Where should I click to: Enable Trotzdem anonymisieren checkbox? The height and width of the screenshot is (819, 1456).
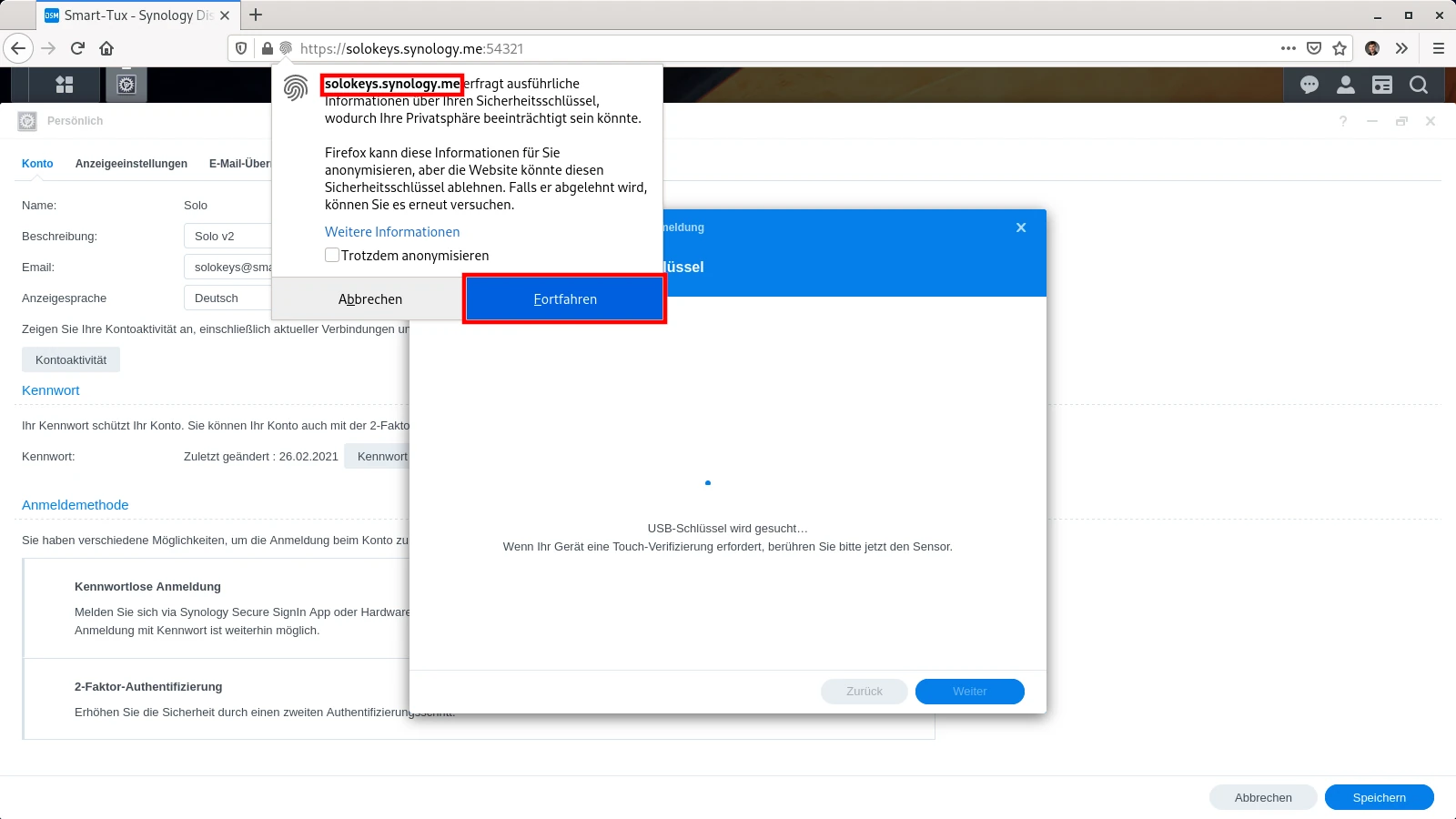pyautogui.click(x=332, y=256)
